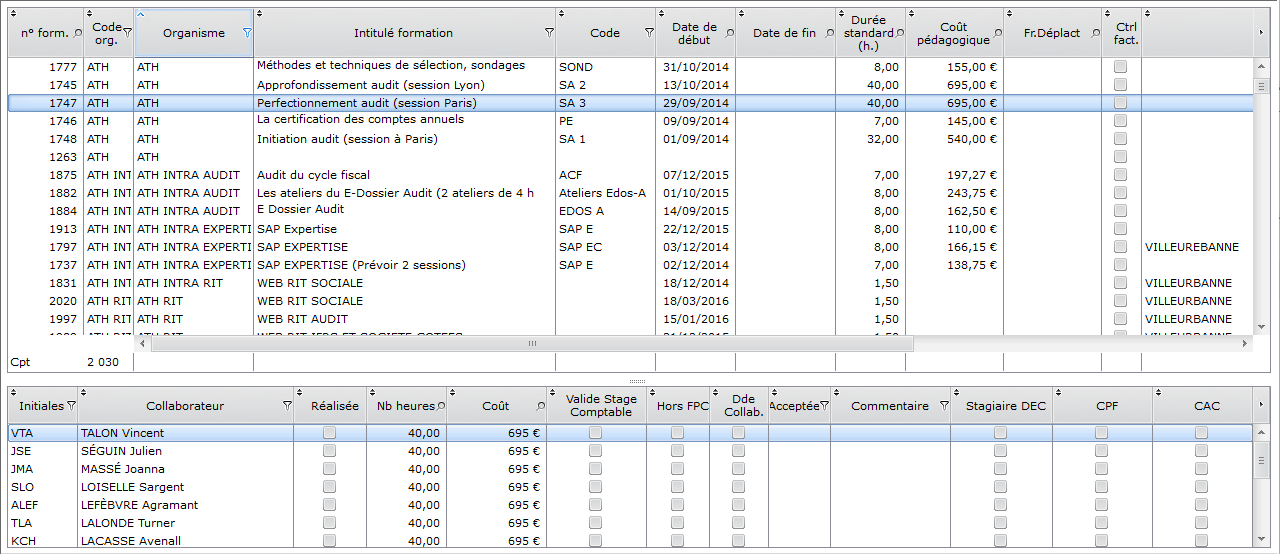Toggle Ctrl fact. checkbox for SAP Expertise row 1913
Screen dimensions: 1280x554
point(1120,229)
